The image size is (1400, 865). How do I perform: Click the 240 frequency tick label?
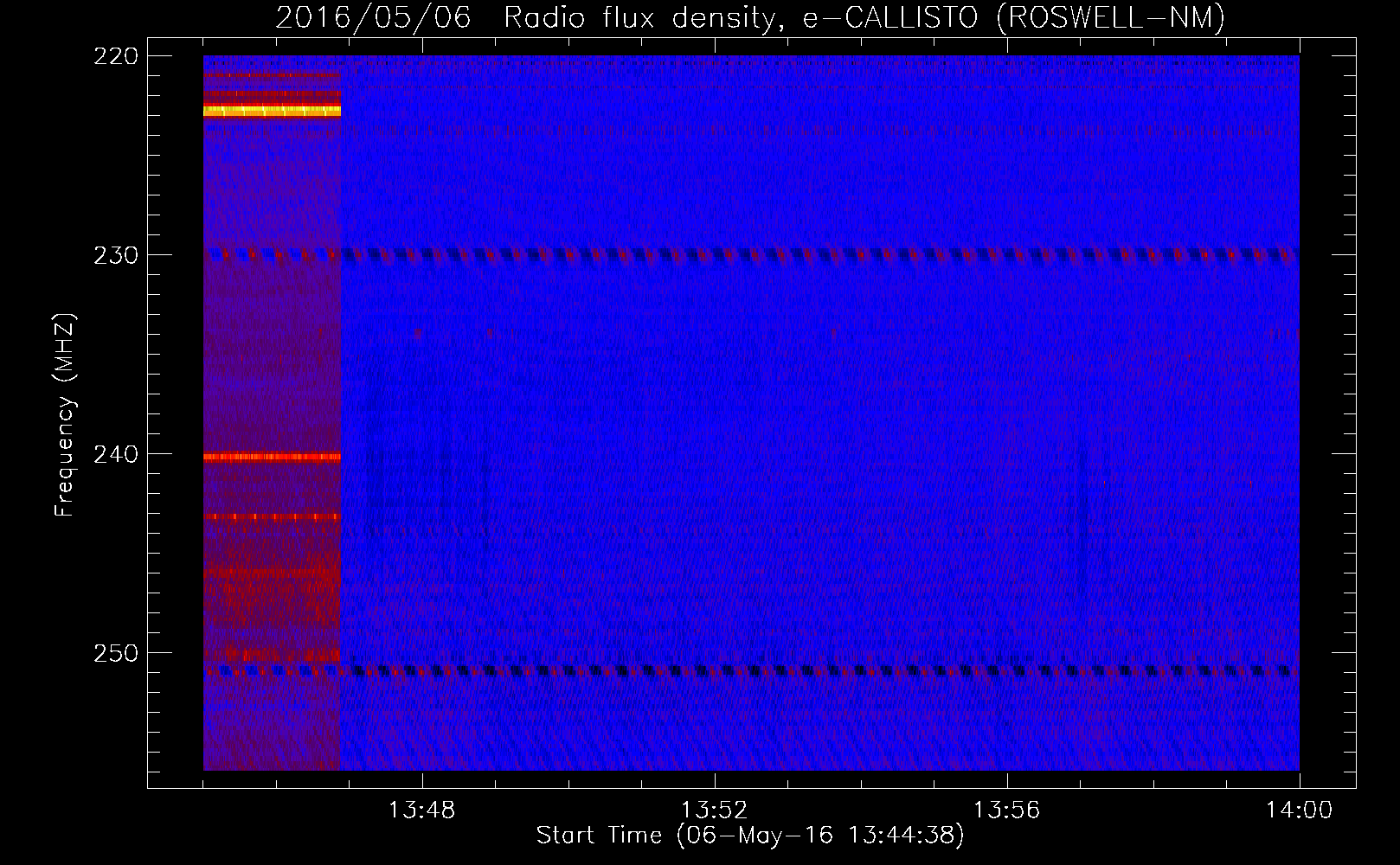[115, 454]
